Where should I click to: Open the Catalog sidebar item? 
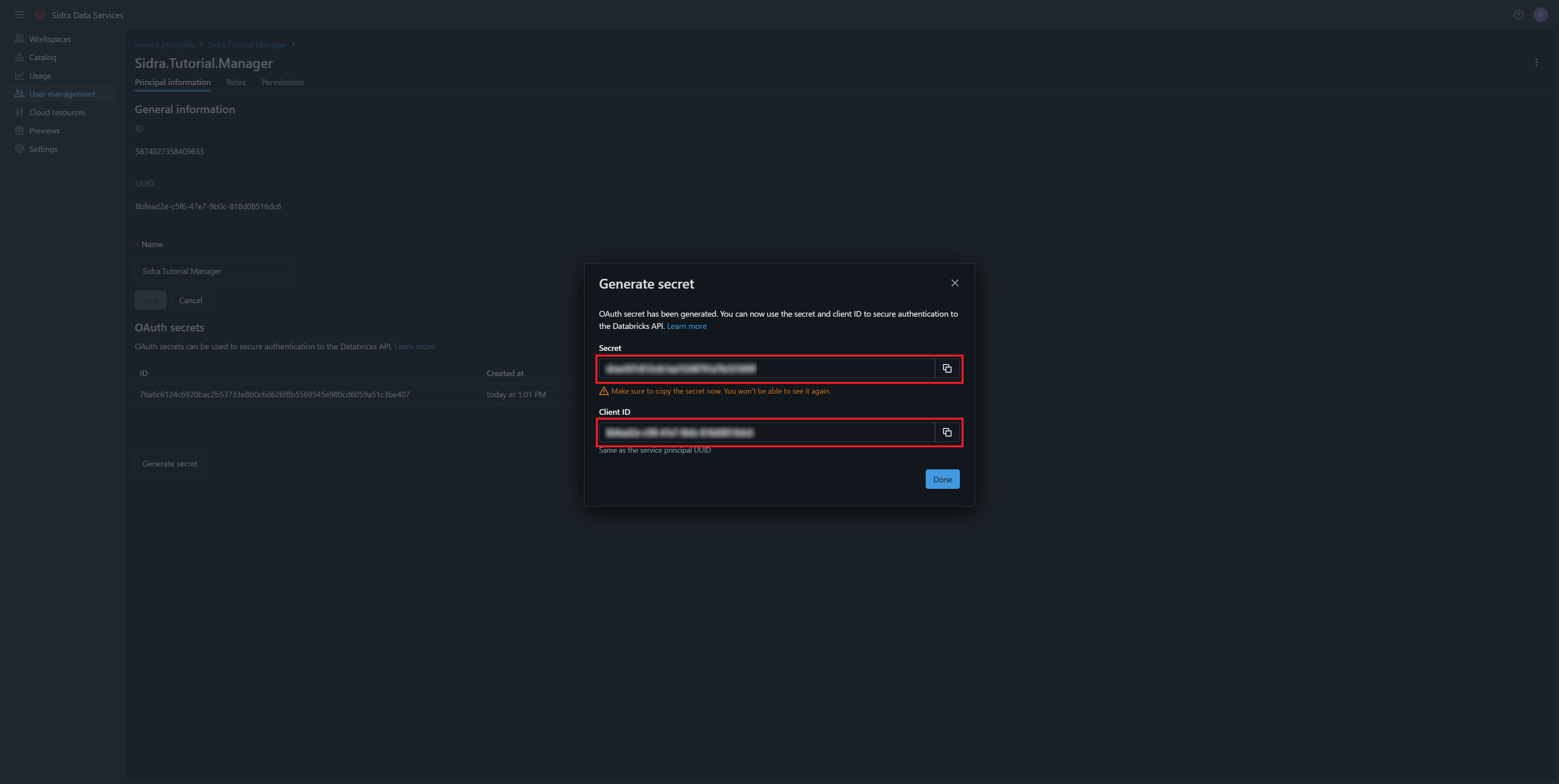(42, 57)
